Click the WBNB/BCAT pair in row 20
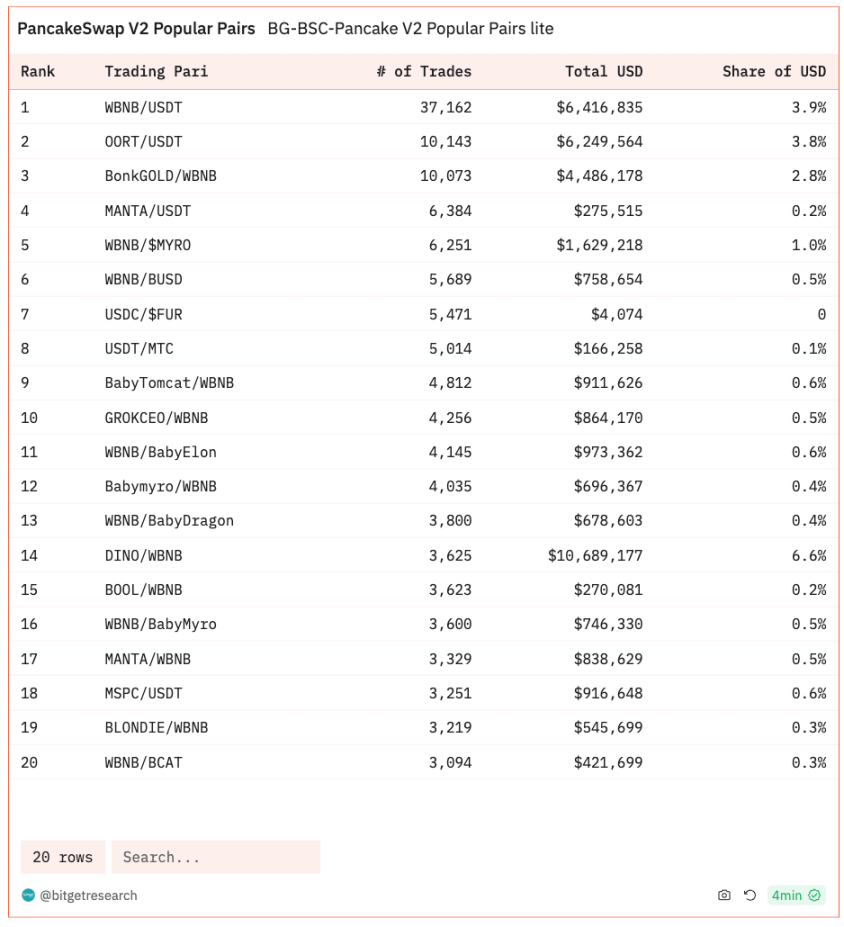The width and height of the screenshot is (844, 927). pyautogui.click(x=144, y=763)
